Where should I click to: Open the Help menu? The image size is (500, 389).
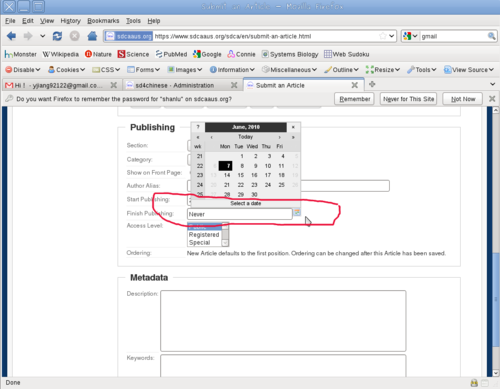(x=154, y=21)
